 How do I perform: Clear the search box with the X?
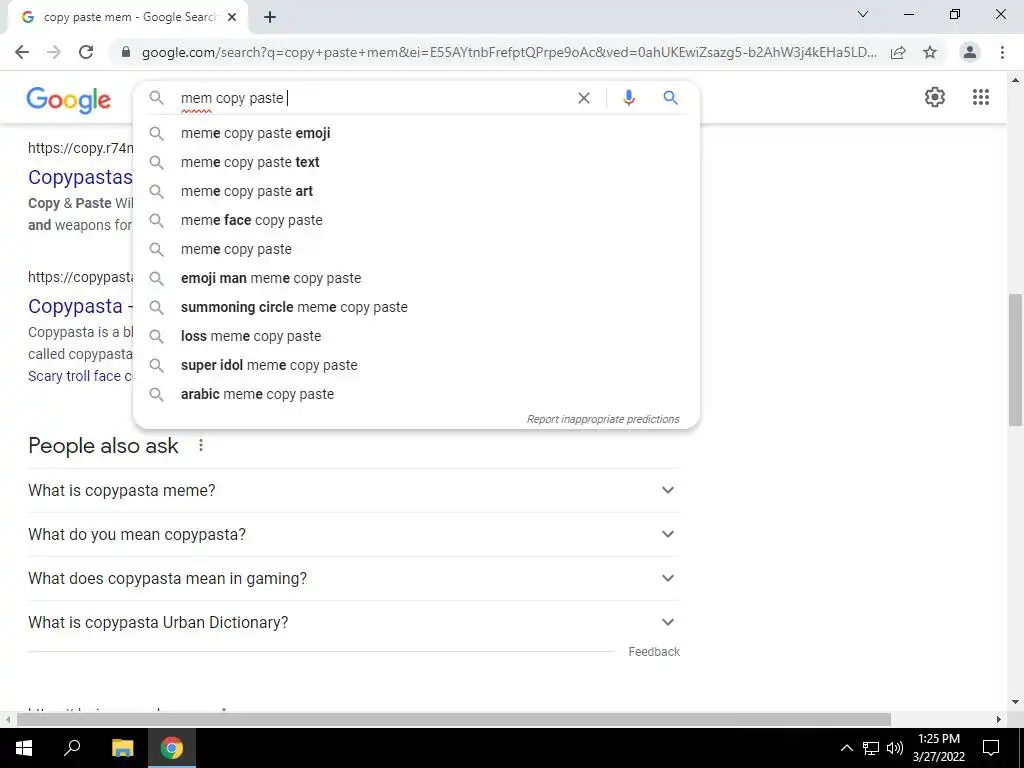pyautogui.click(x=584, y=98)
